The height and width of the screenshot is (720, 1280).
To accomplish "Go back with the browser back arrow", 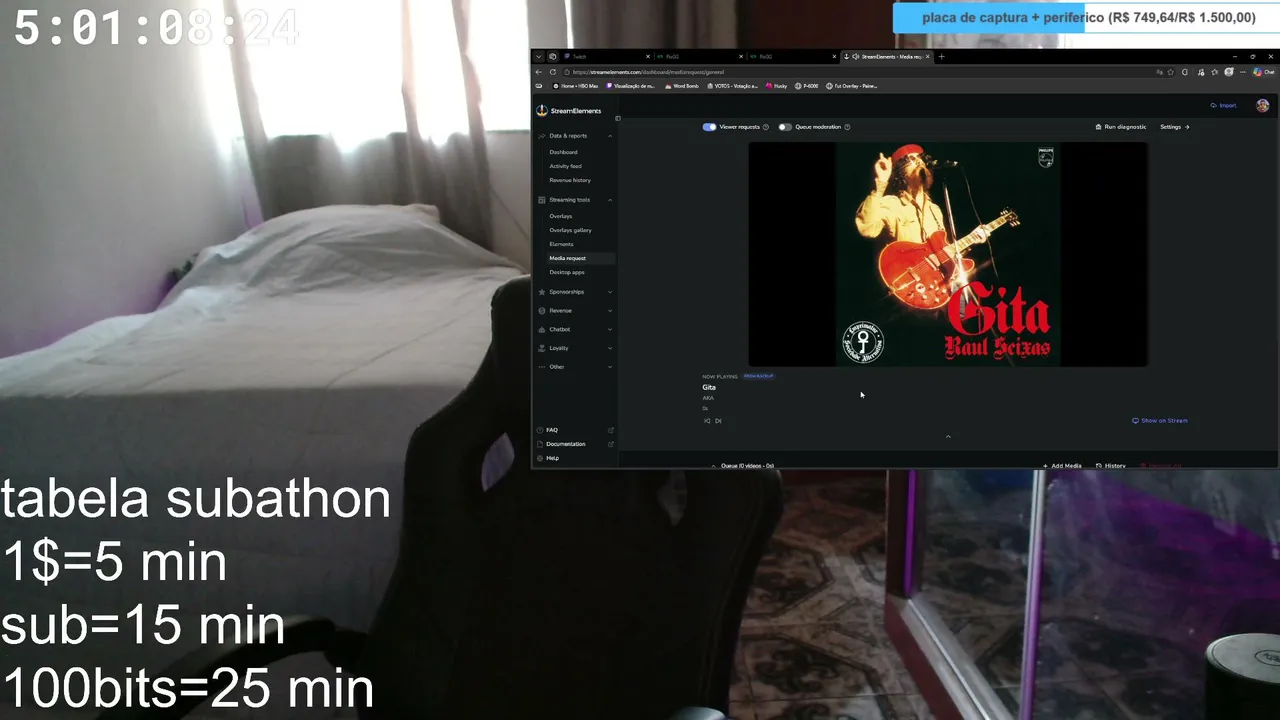I will point(539,72).
